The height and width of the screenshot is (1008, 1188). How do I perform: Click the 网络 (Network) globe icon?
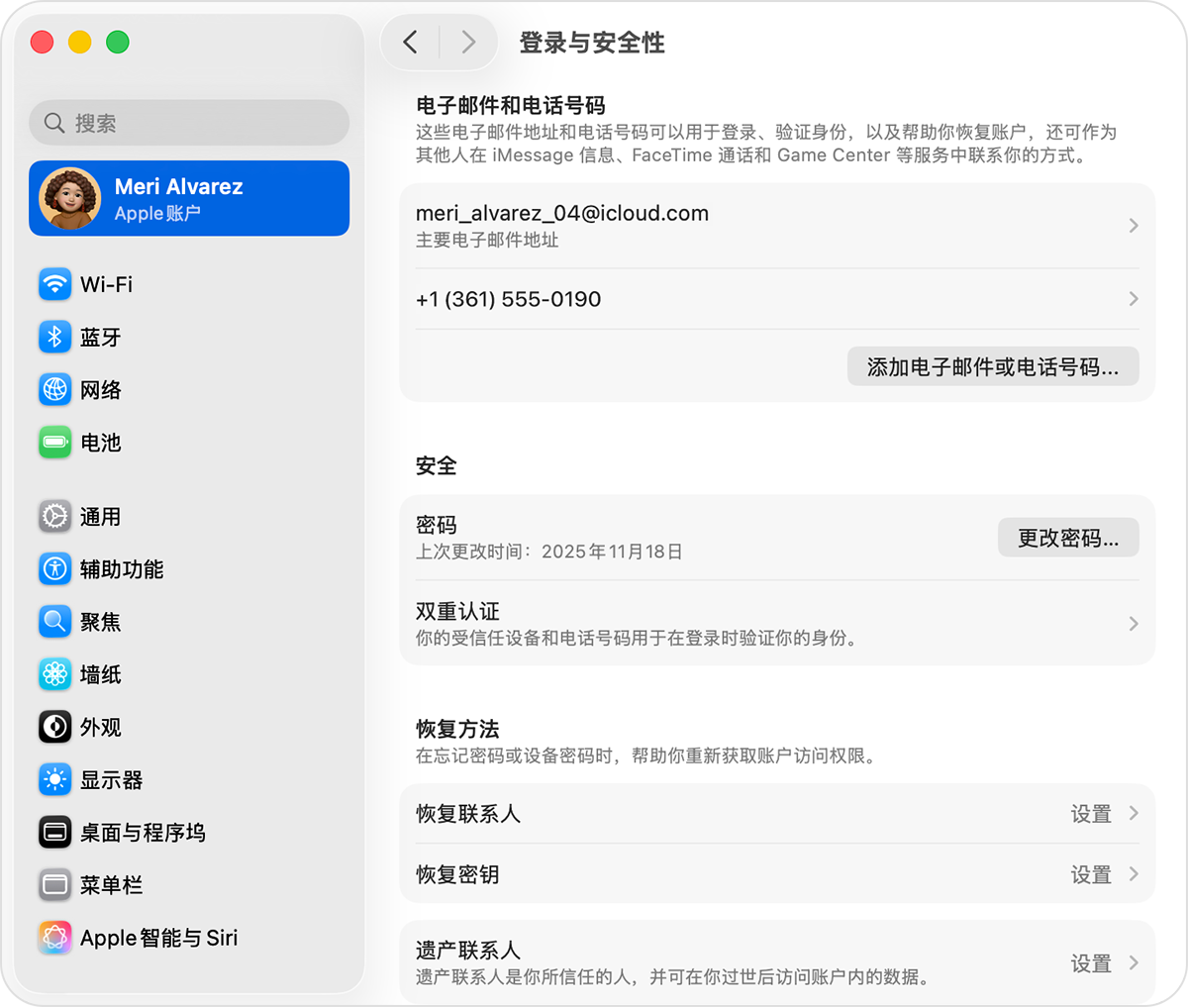54,390
